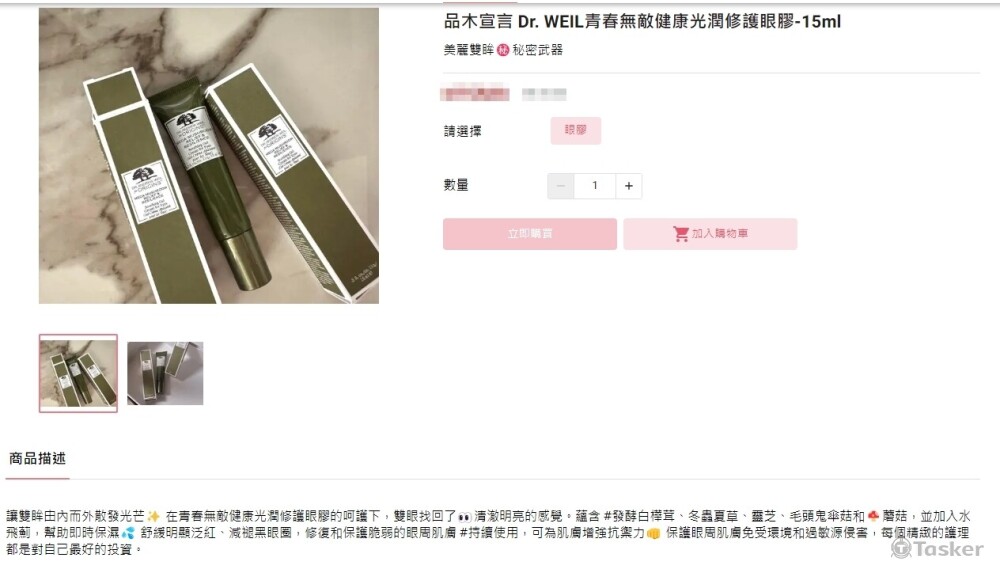1000x569 pixels.
Task: Open the main product image
Action: [209, 156]
